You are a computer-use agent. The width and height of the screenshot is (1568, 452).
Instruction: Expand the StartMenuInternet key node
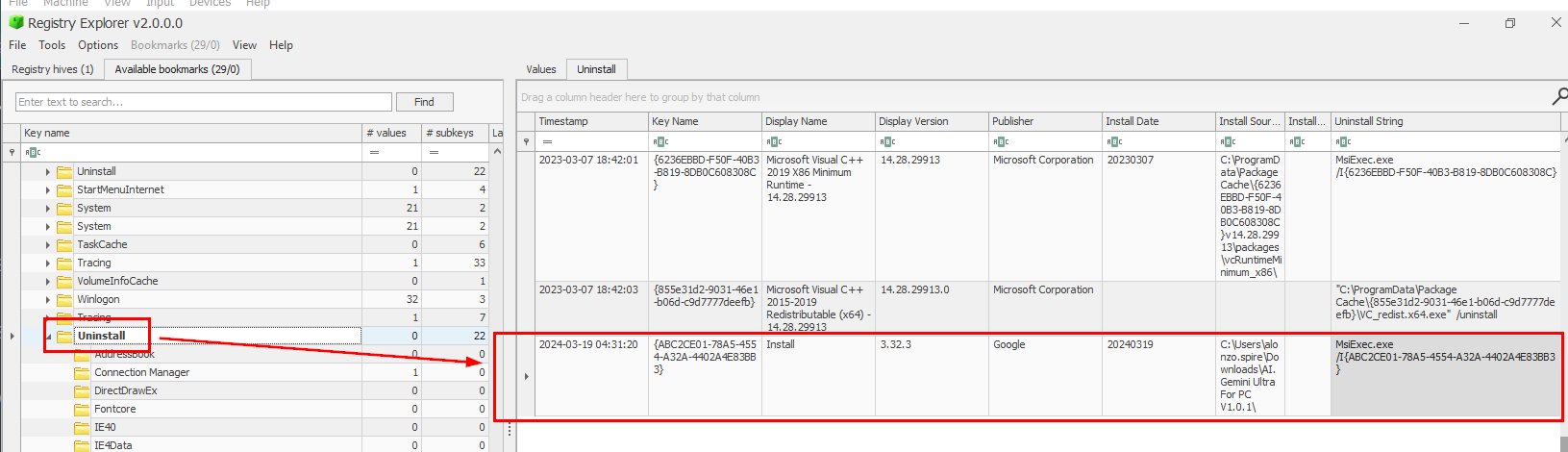click(x=48, y=189)
